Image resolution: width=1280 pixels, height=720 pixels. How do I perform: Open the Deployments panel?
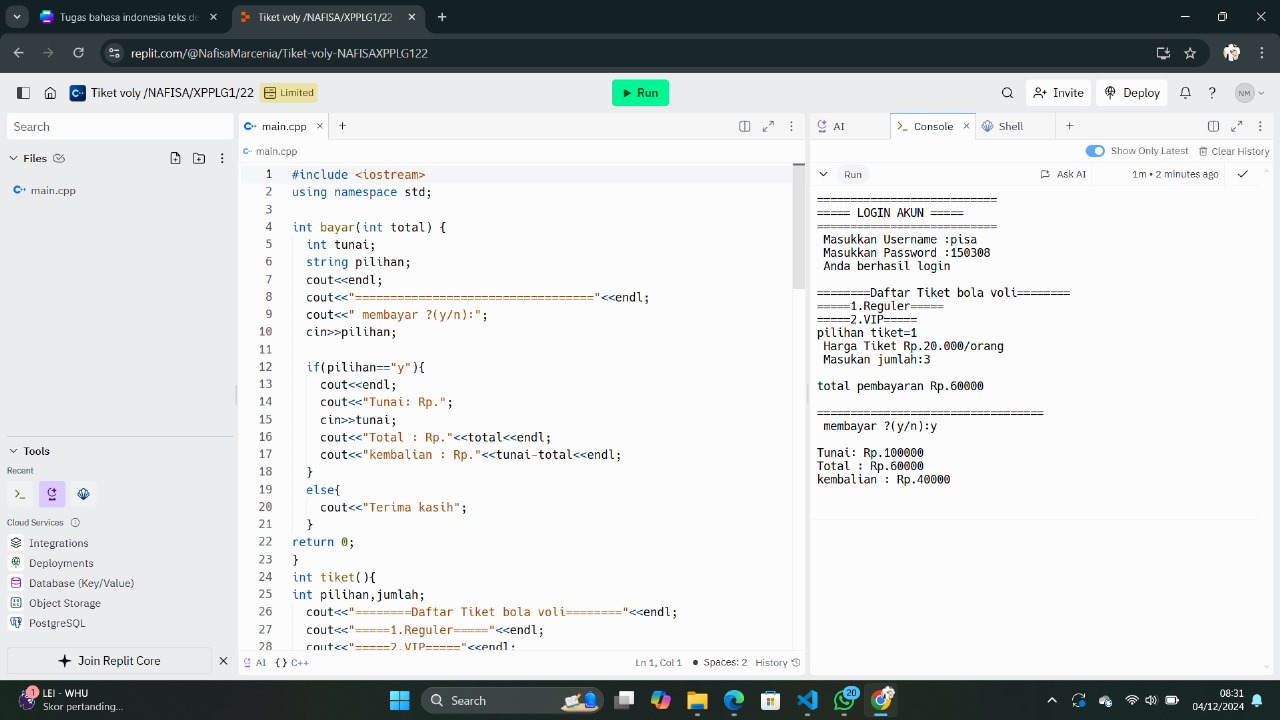tap(62, 563)
